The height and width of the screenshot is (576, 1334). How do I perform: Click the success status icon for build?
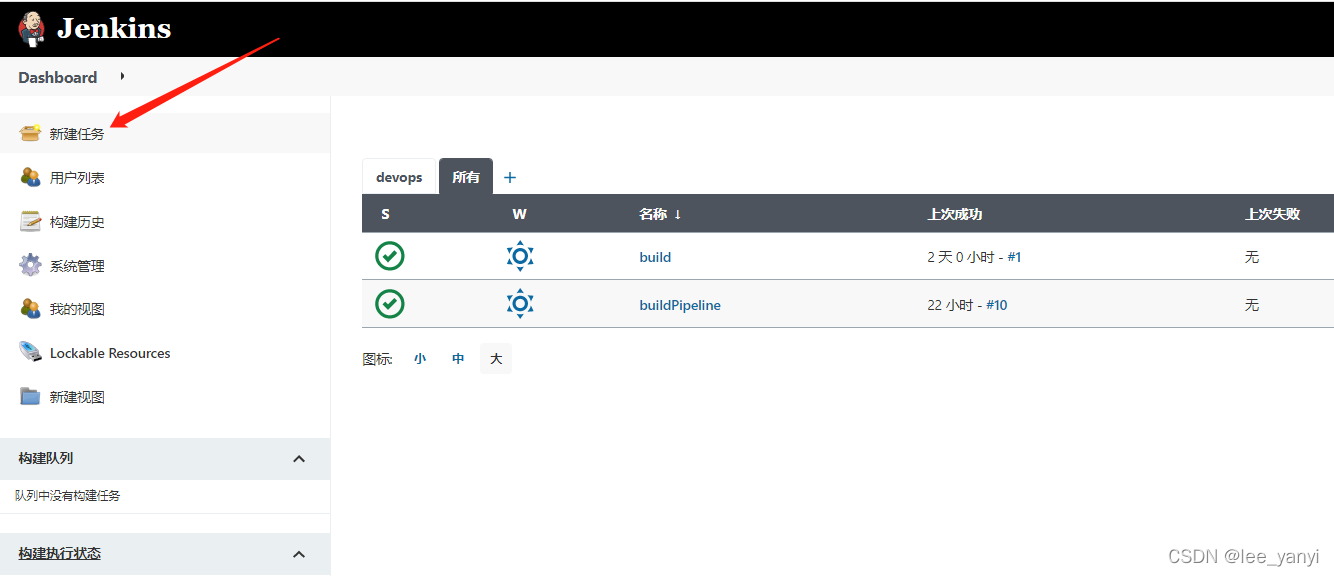click(390, 256)
